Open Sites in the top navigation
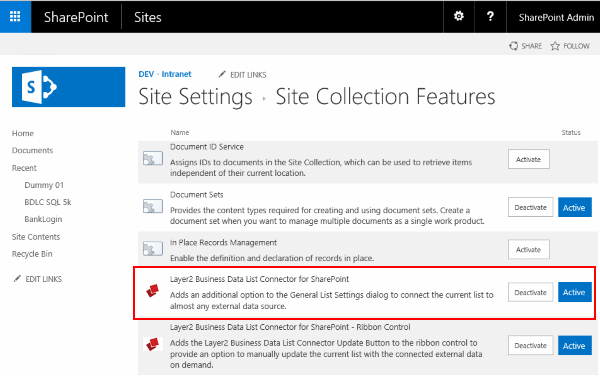 coord(148,17)
